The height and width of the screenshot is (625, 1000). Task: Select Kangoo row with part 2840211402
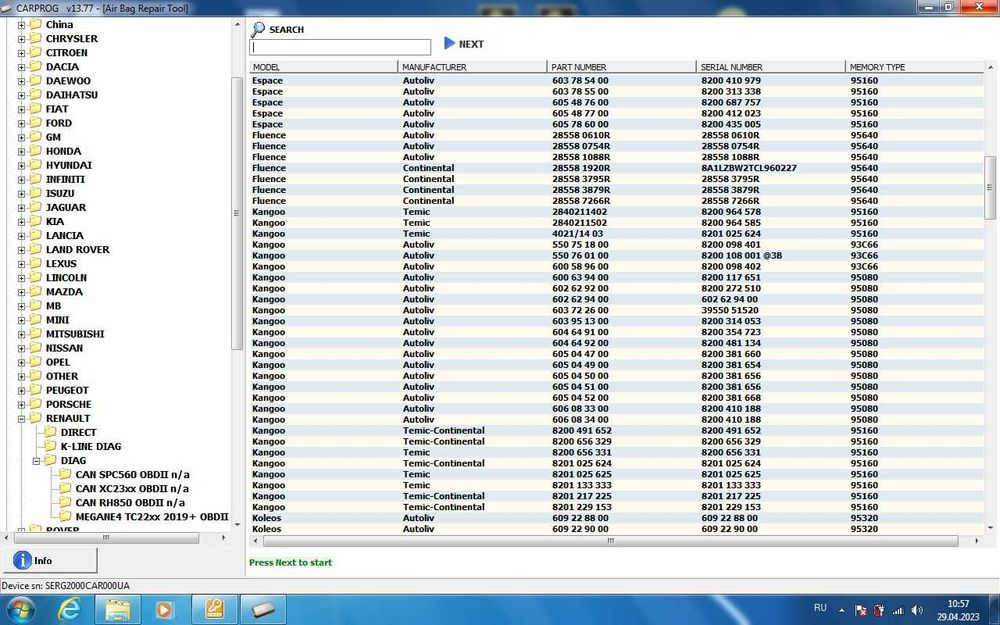(x=616, y=212)
